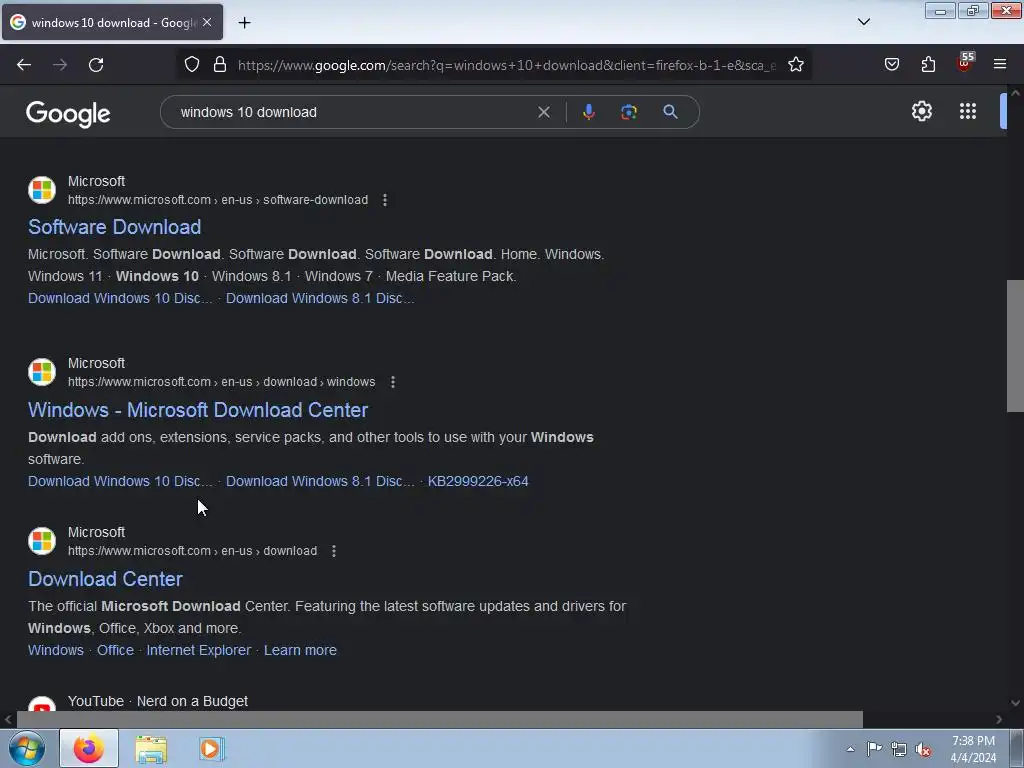The height and width of the screenshot is (768, 1024).
Task: Search by image with the Google Lens icon
Action: tap(629, 112)
